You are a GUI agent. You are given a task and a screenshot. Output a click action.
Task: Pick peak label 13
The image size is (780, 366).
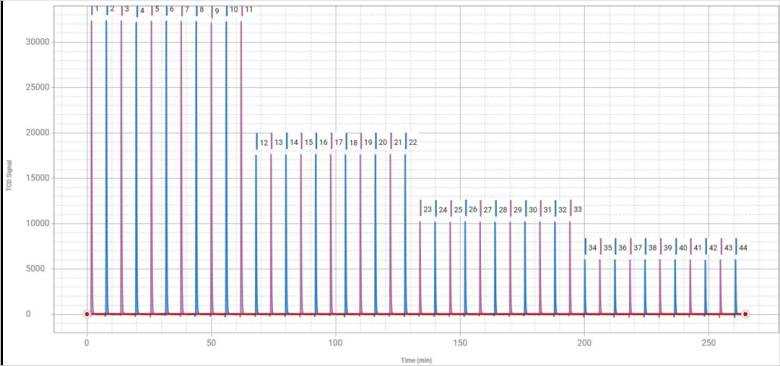279,143
